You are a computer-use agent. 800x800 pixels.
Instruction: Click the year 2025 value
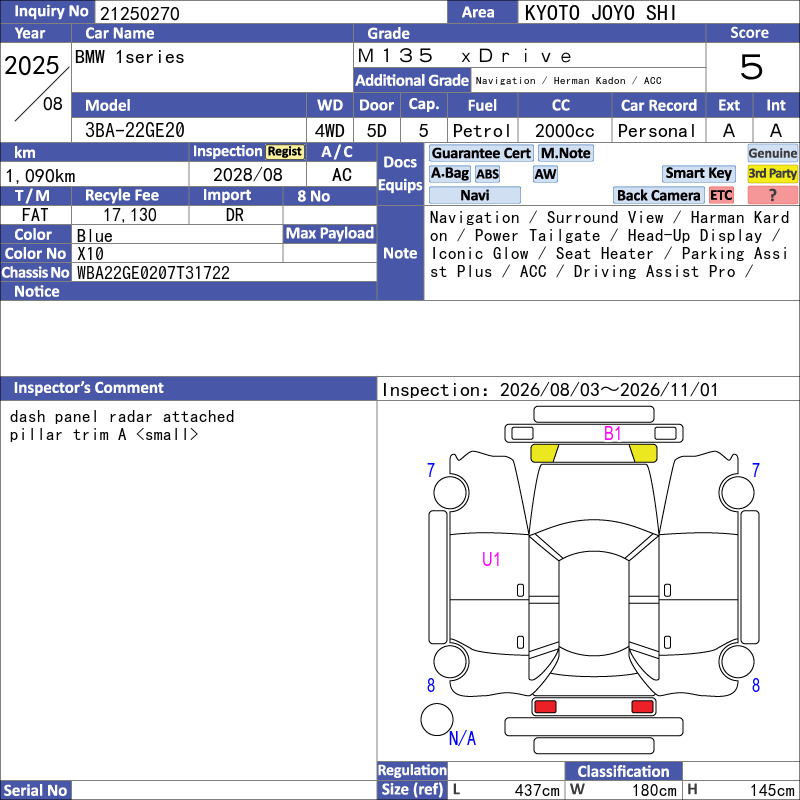[x=32, y=65]
